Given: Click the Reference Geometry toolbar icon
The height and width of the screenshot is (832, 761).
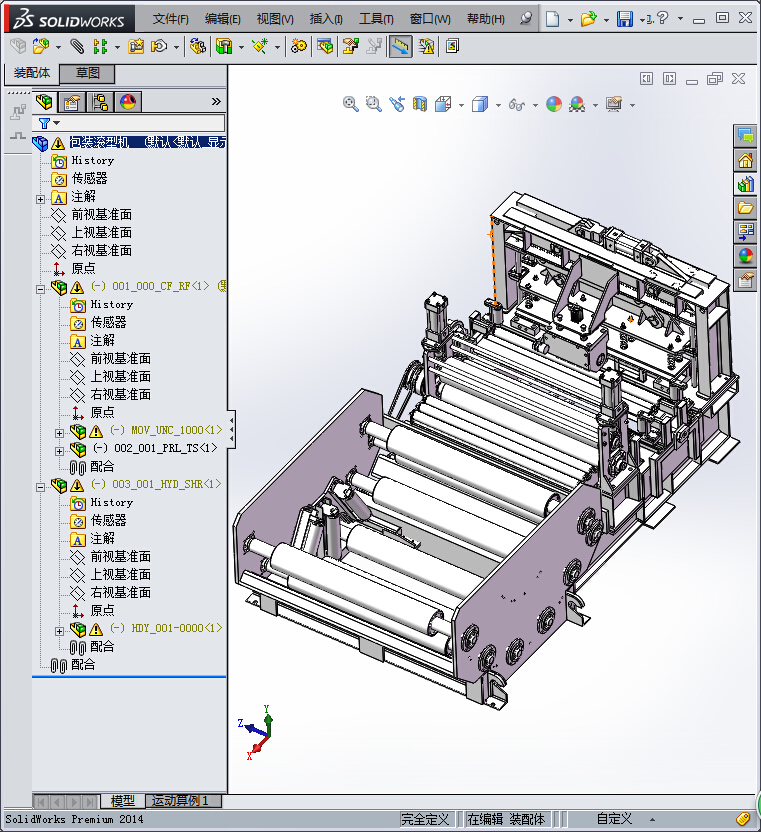Looking at the screenshot, I should pos(260,47).
